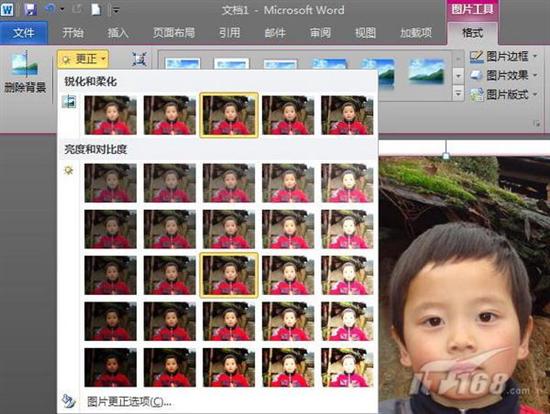The height and width of the screenshot is (414, 550).
Task: Switch to the 插入 ribbon tab
Action: click(118, 33)
